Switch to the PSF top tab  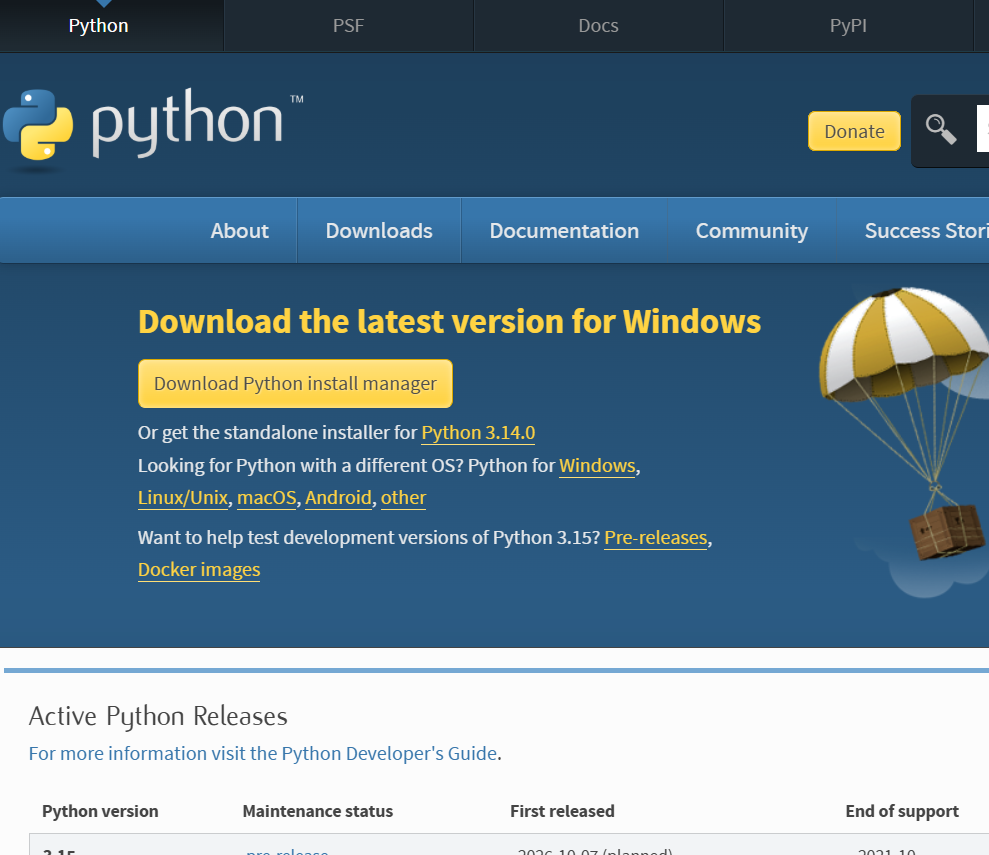pos(348,26)
